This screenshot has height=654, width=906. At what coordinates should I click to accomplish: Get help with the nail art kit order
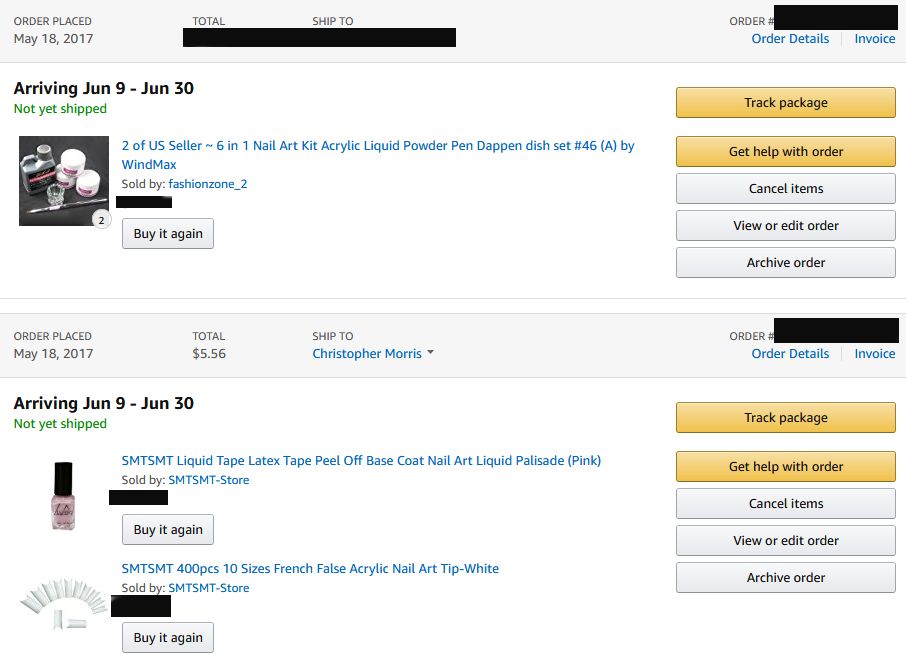click(x=785, y=152)
